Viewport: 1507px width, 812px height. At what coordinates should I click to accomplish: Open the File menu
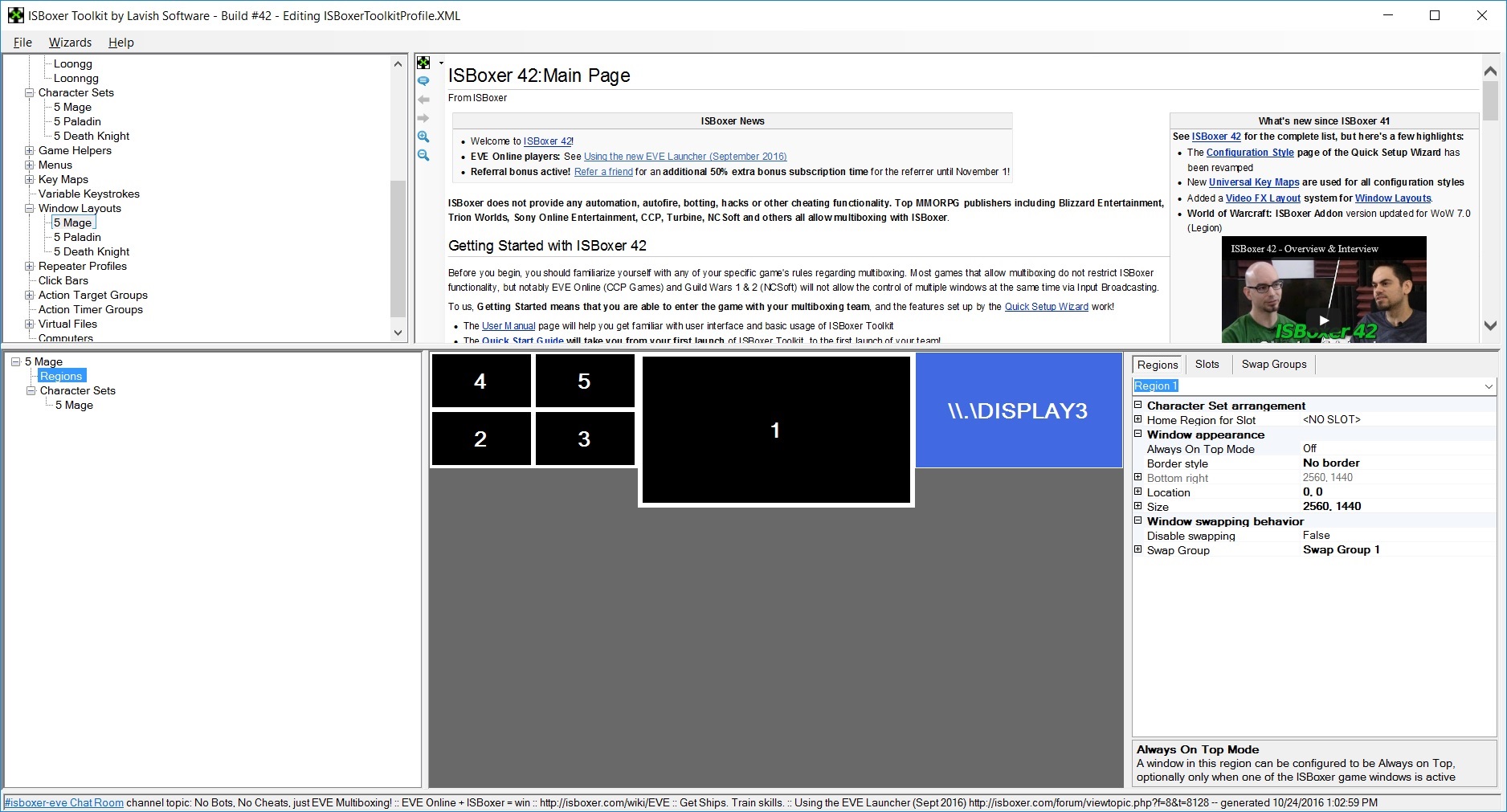click(x=22, y=43)
